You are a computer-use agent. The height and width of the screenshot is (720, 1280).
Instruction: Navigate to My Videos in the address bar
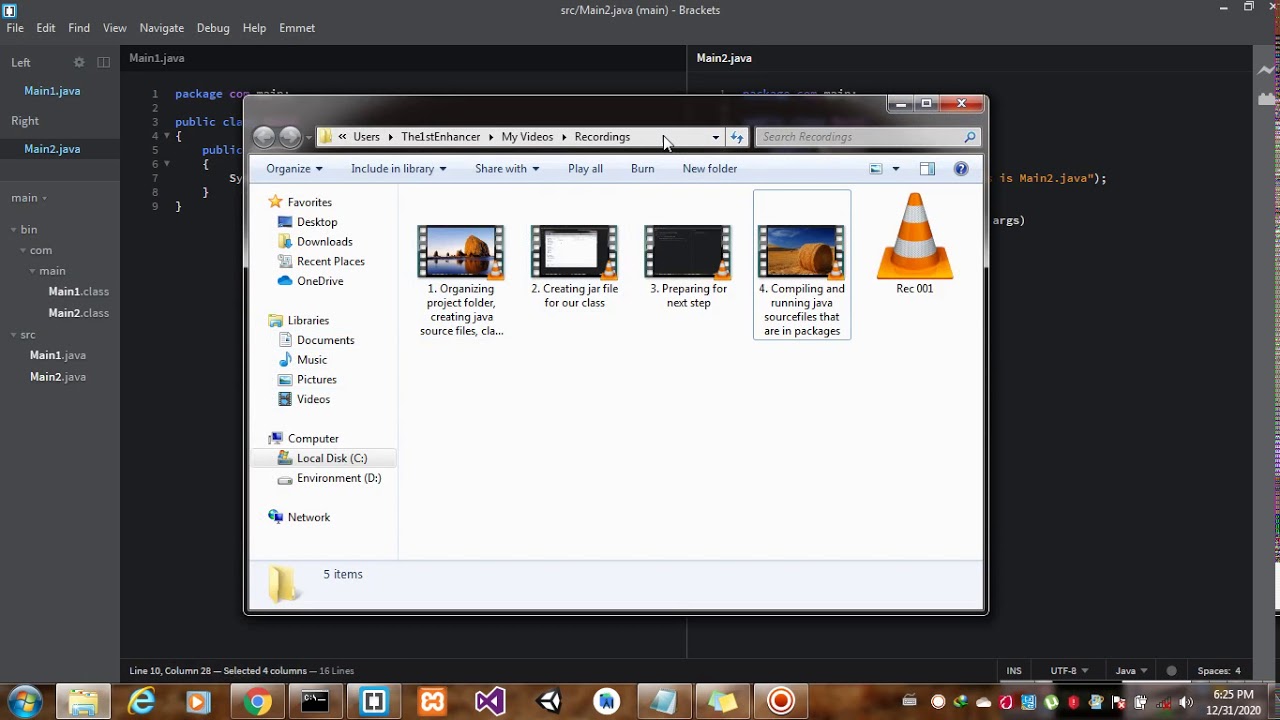coord(527,137)
